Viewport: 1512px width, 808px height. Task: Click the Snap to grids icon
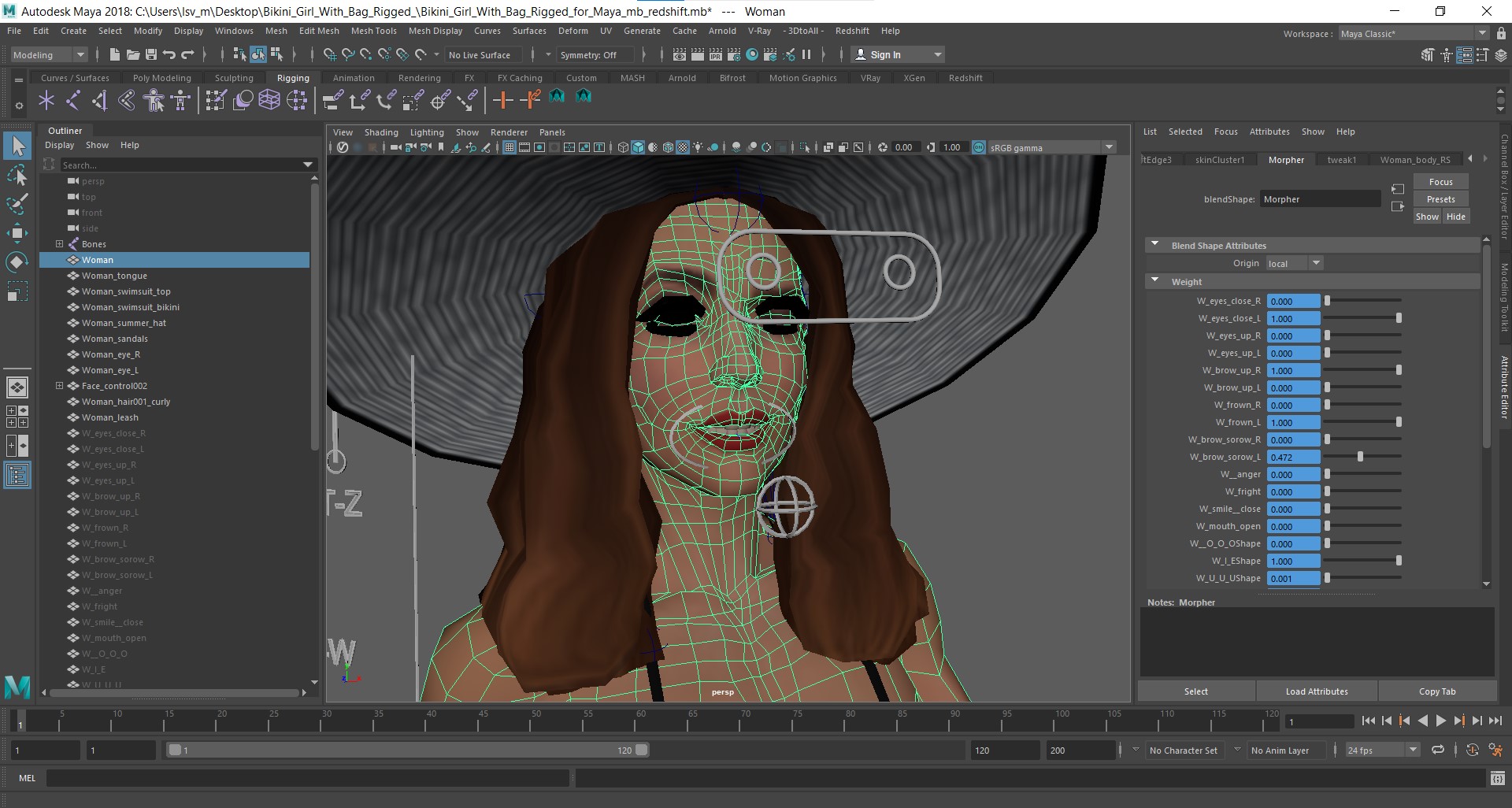(330, 54)
